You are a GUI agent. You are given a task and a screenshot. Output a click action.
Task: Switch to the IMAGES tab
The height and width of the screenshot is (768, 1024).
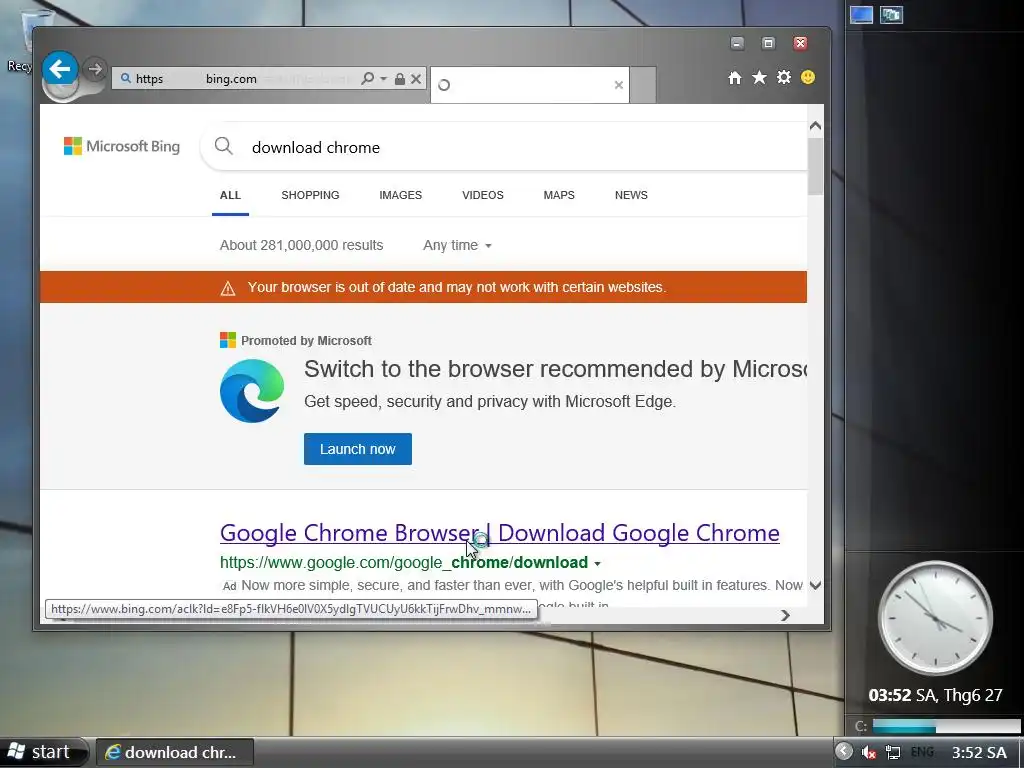pos(400,195)
